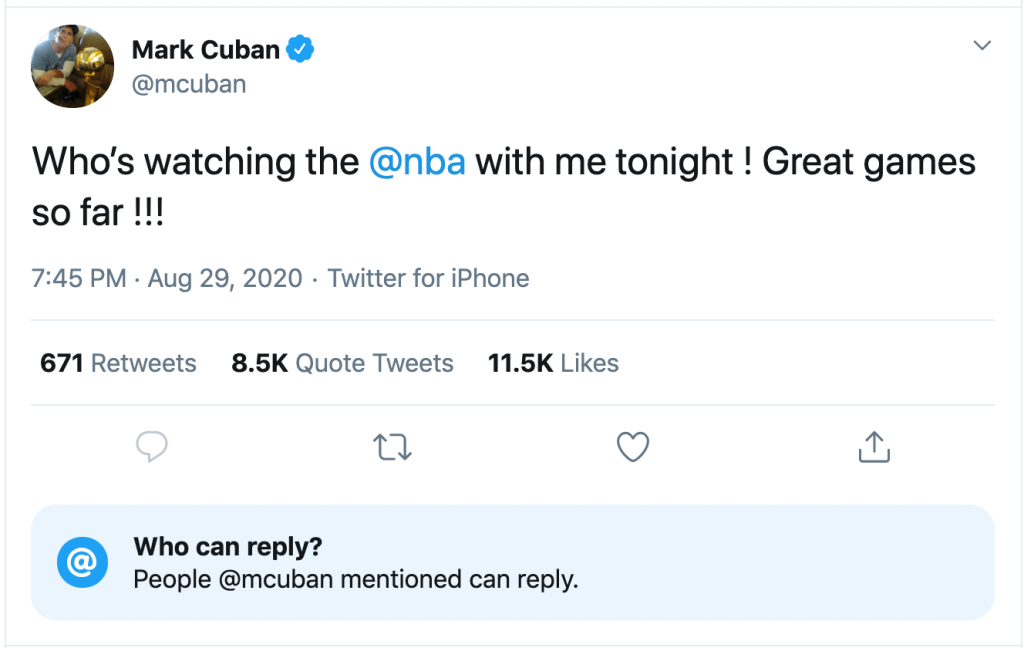View the 671 Retweets list

(118, 363)
